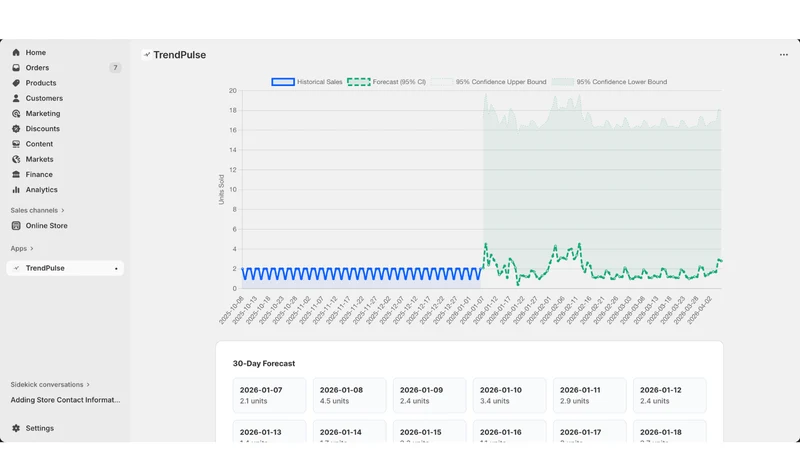Click the Markets globe icon
800x450 pixels.
pyautogui.click(x=16, y=160)
